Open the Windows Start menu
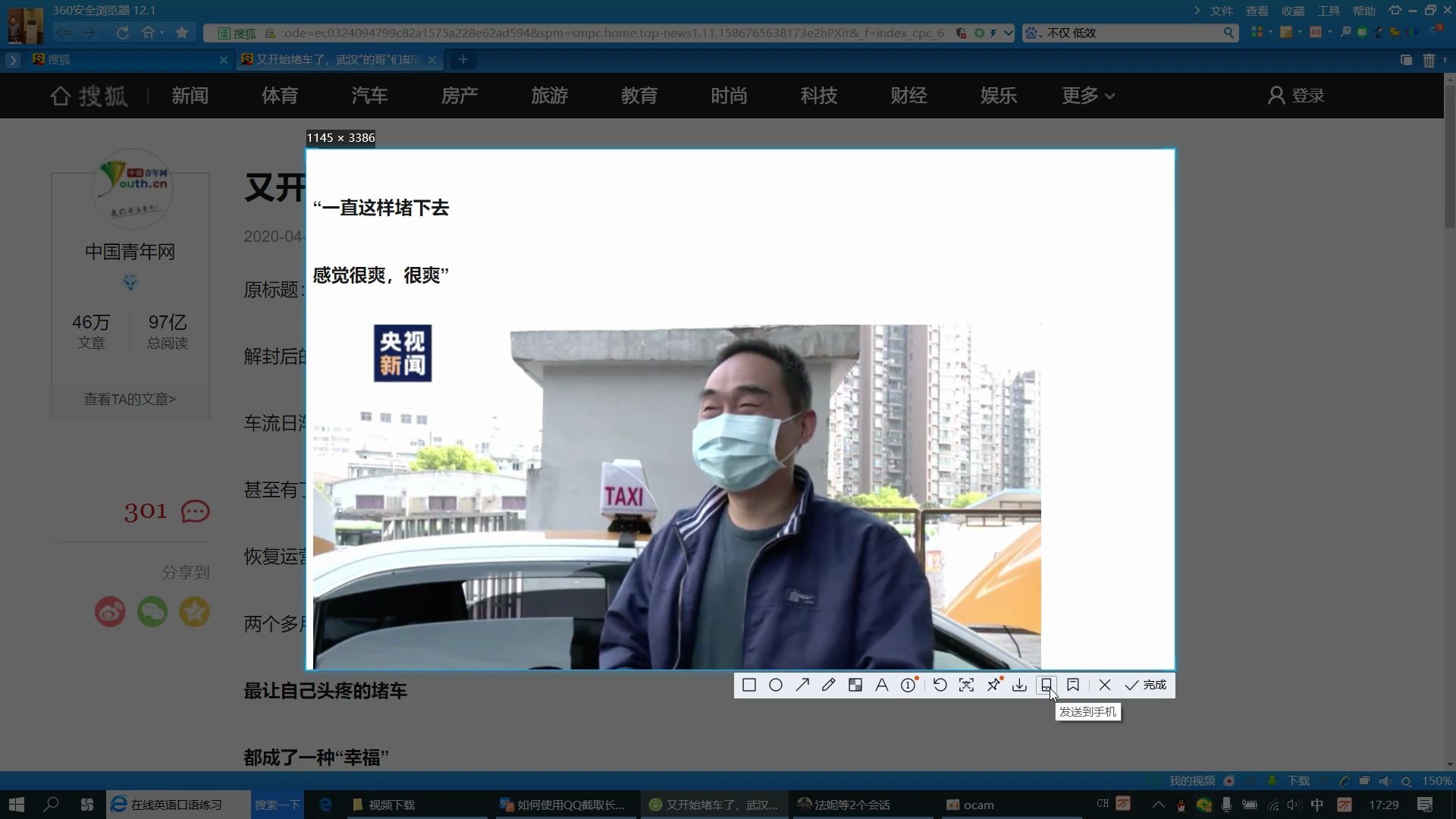Viewport: 1456px width, 819px height. tap(16, 805)
